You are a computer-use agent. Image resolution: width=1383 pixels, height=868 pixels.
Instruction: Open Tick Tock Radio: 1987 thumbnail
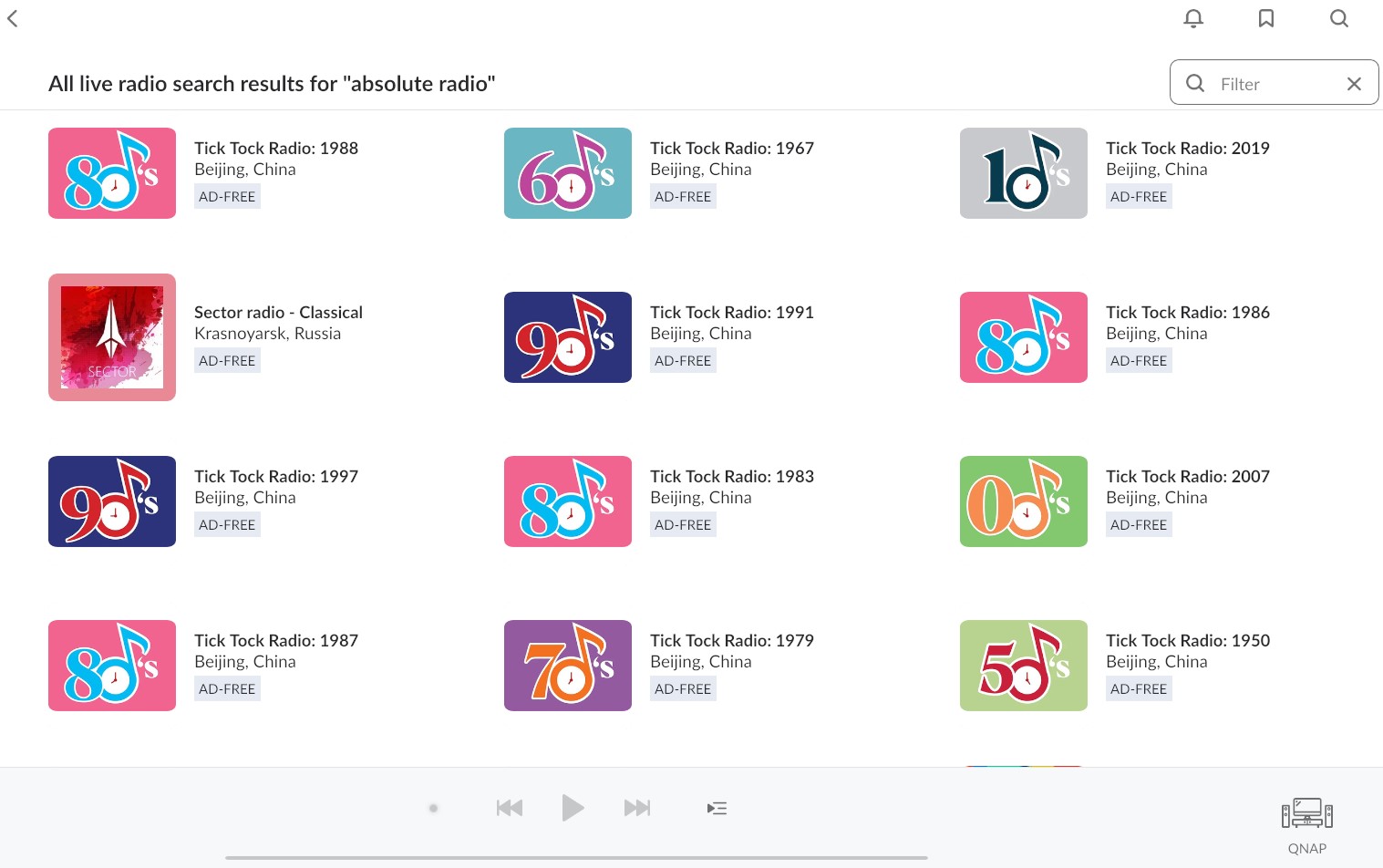coord(112,666)
